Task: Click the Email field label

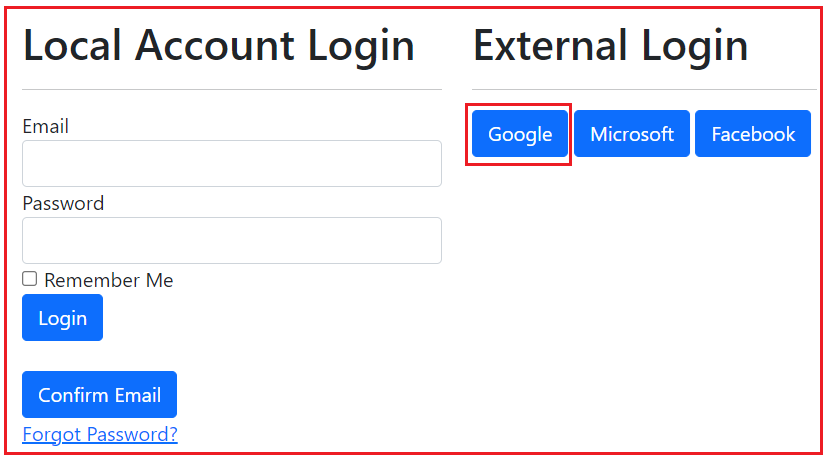Action: coord(45,126)
